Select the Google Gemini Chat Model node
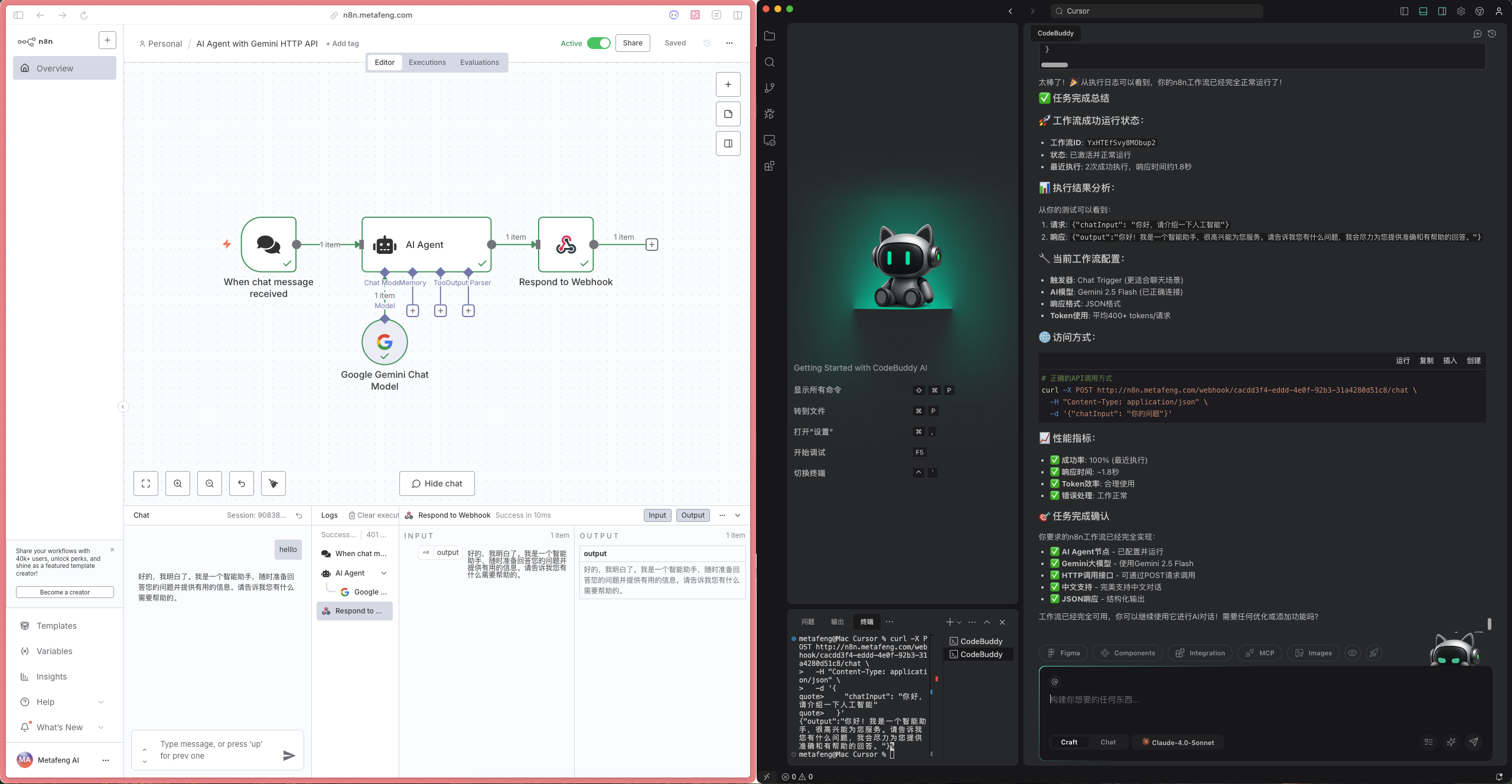Screen dimensions: 1512x784 384,342
